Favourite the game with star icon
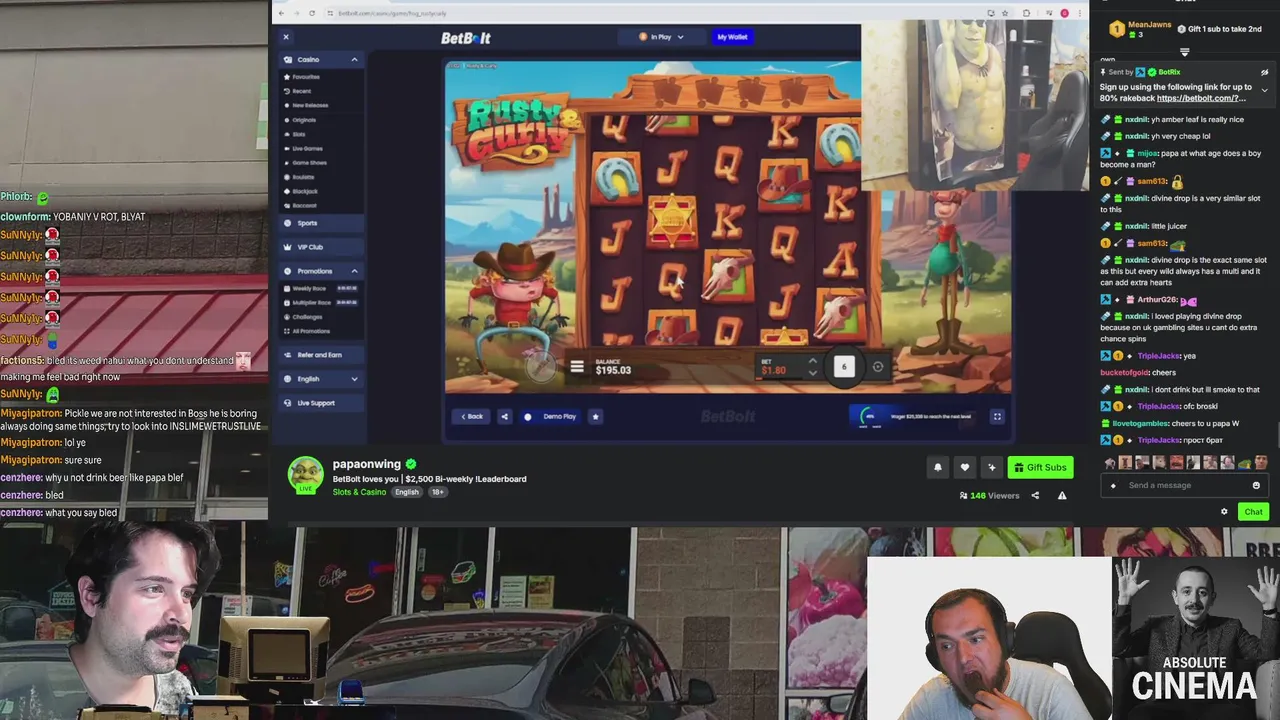1280x720 pixels. pyautogui.click(x=595, y=416)
